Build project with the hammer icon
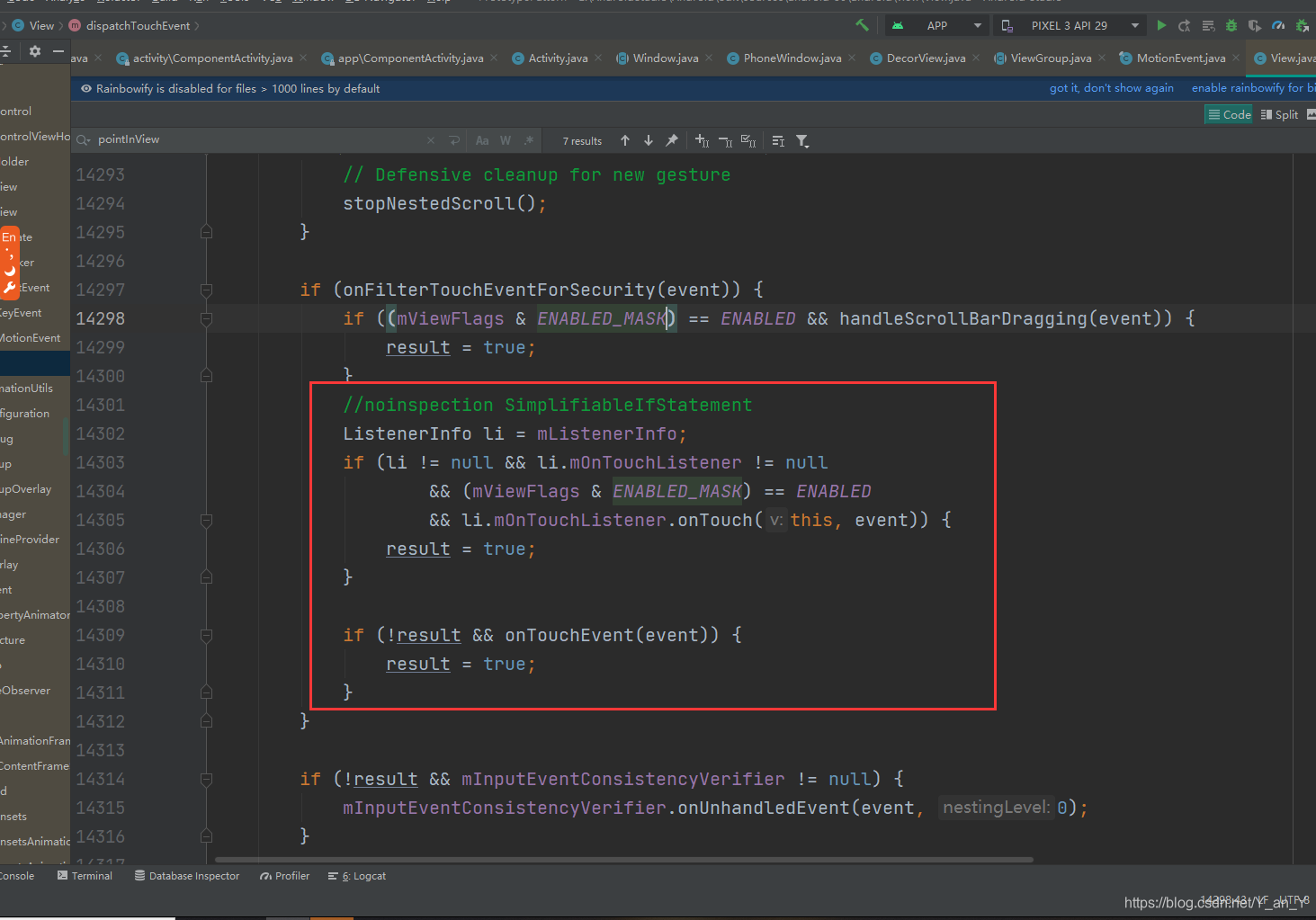 click(862, 25)
